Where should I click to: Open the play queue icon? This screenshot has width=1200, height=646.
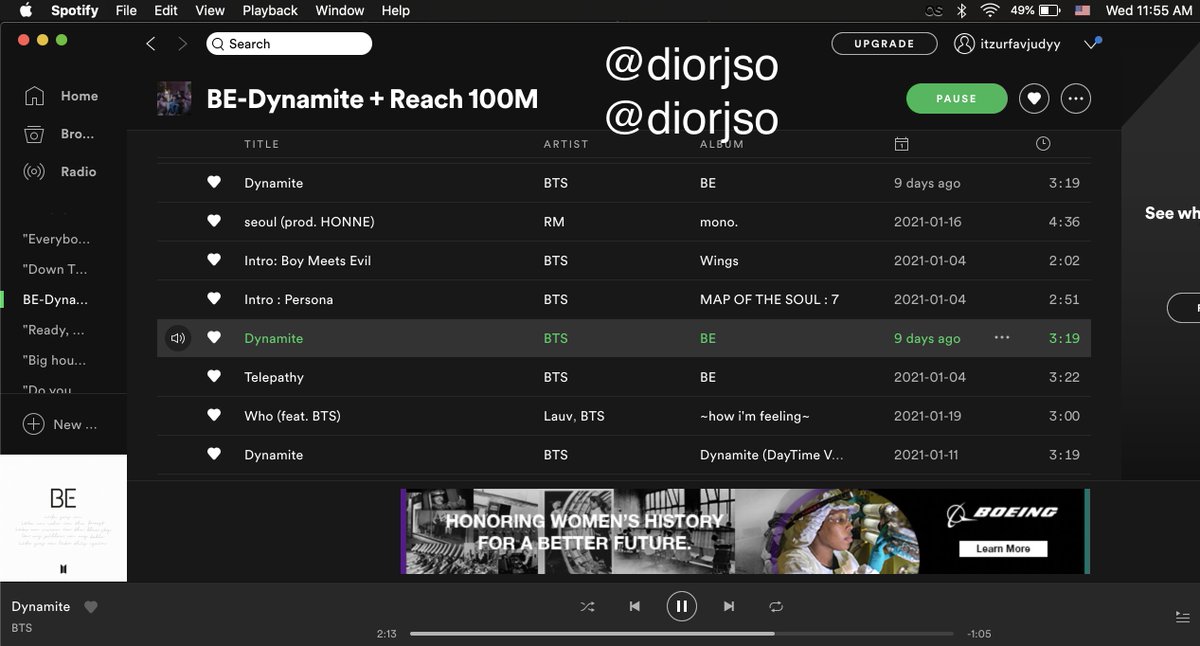[x=1183, y=617]
